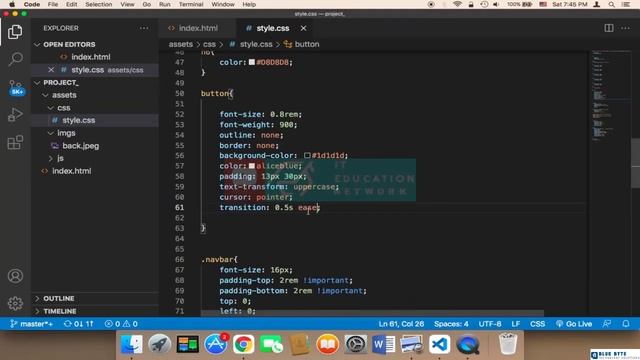Open the Extensions view
The height and width of the screenshot is (360, 640).
click(x=15, y=142)
